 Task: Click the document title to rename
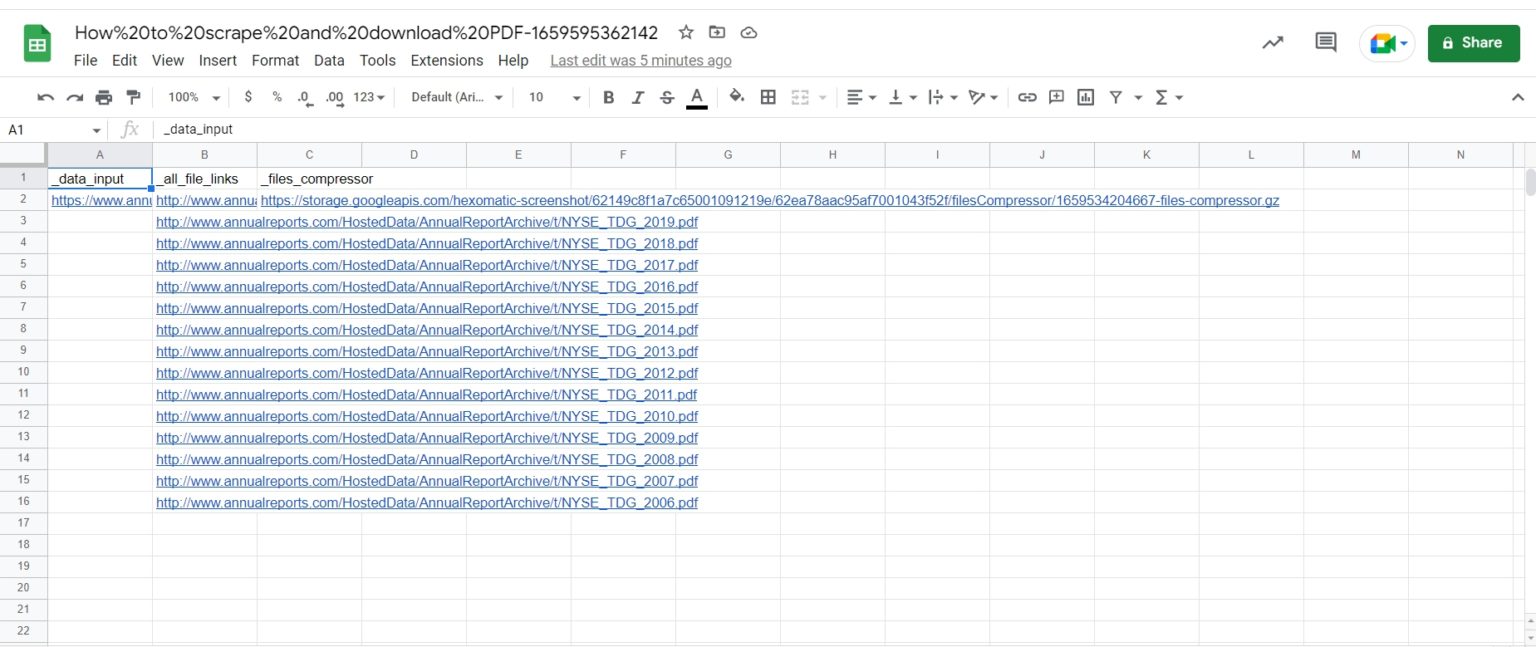point(366,32)
